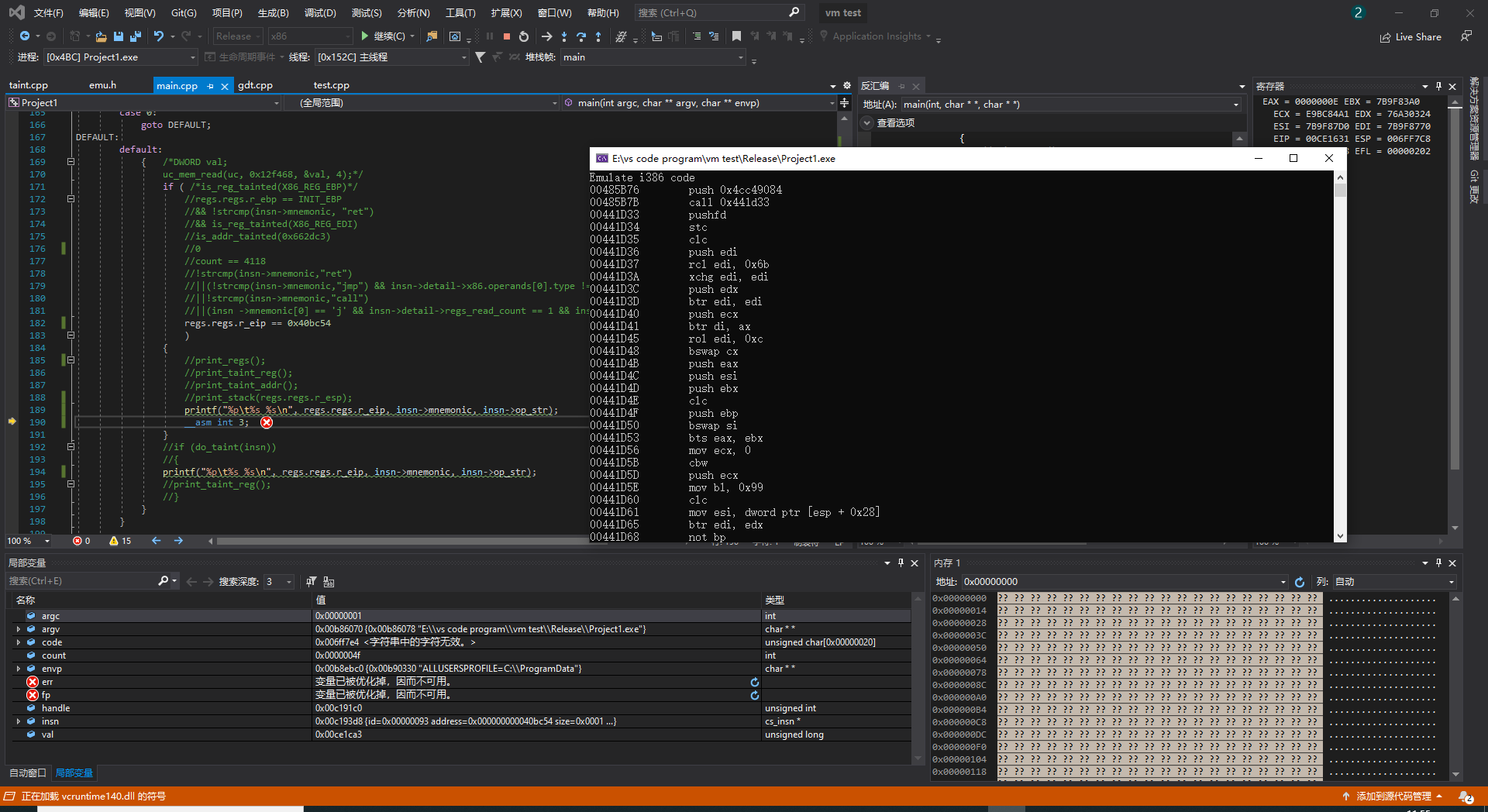Click the Stop Debugging red square icon
Image resolution: width=1488 pixels, height=812 pixels.
[507, 36]
